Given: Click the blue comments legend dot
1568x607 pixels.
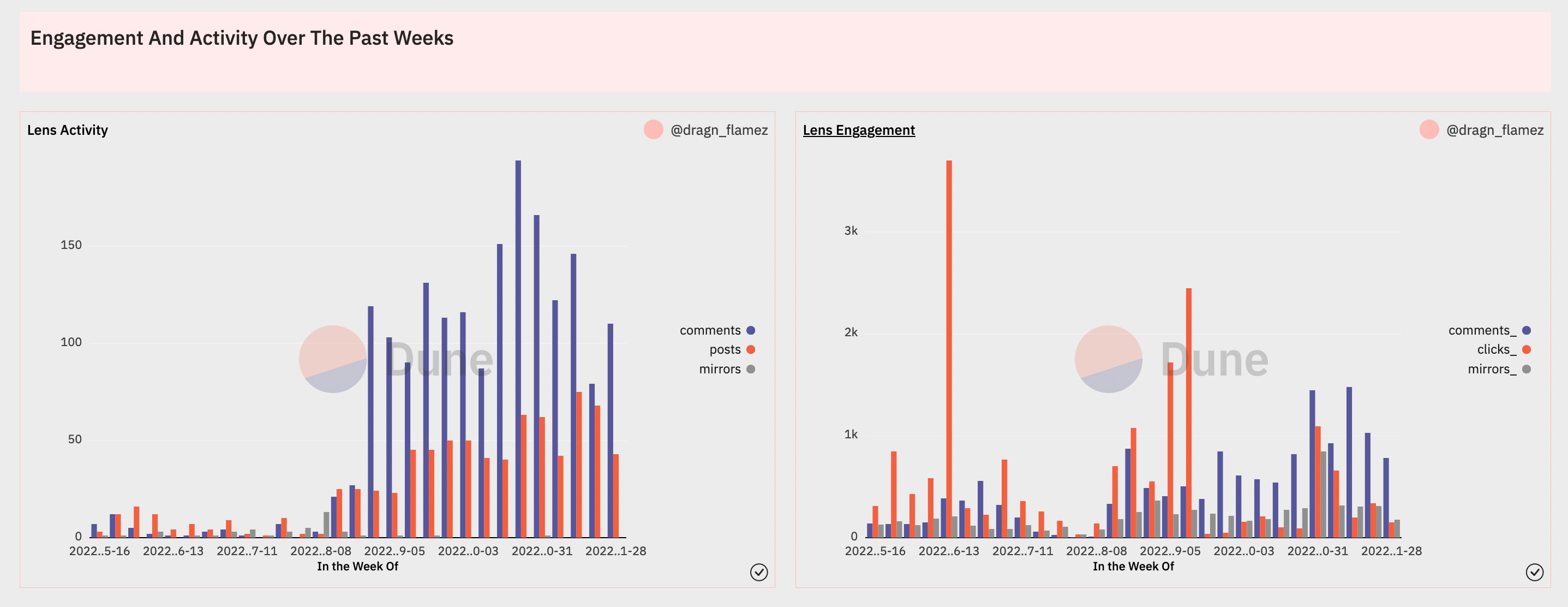Looking at the screenshot, I should pos(751,331).
